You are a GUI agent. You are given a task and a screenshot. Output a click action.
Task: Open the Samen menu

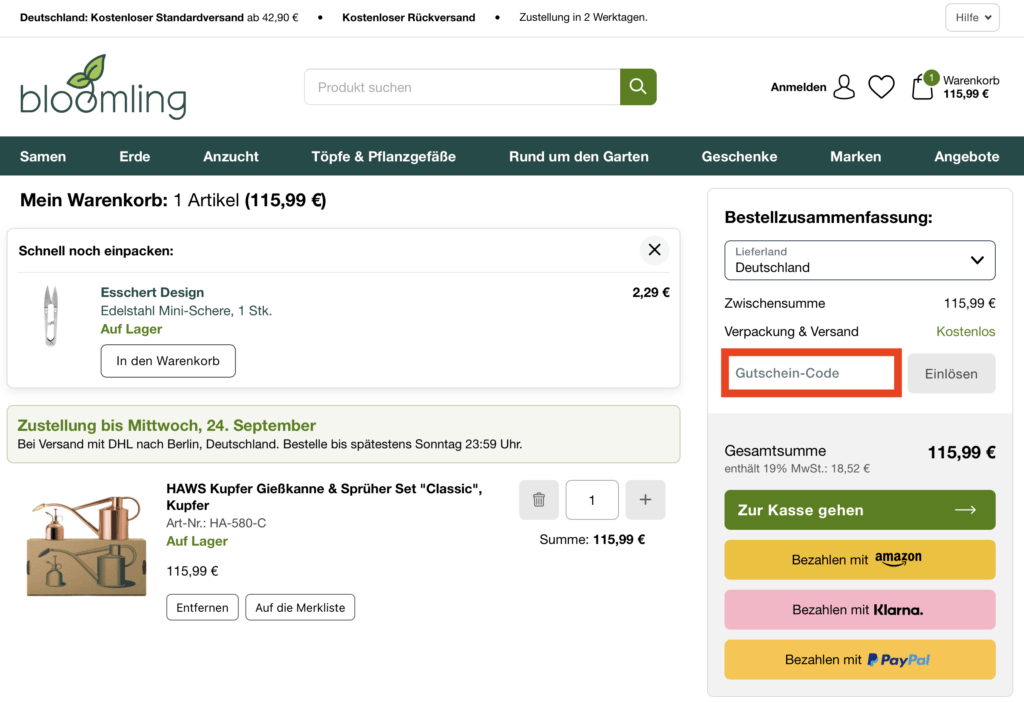(43, 156)
